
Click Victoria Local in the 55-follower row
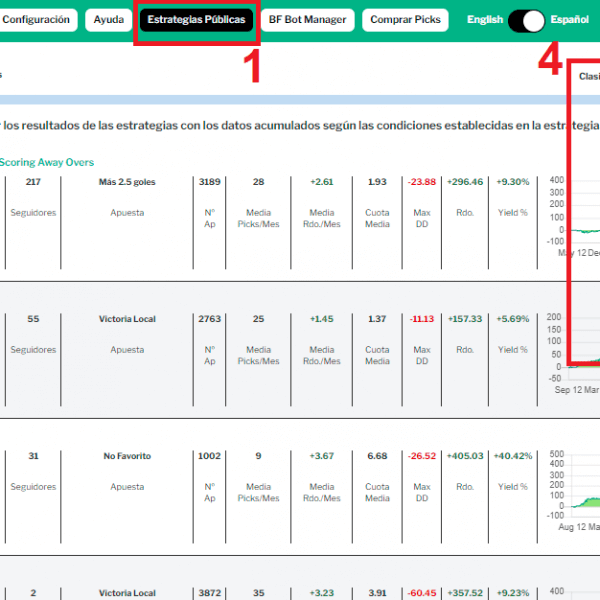[127, 319]
